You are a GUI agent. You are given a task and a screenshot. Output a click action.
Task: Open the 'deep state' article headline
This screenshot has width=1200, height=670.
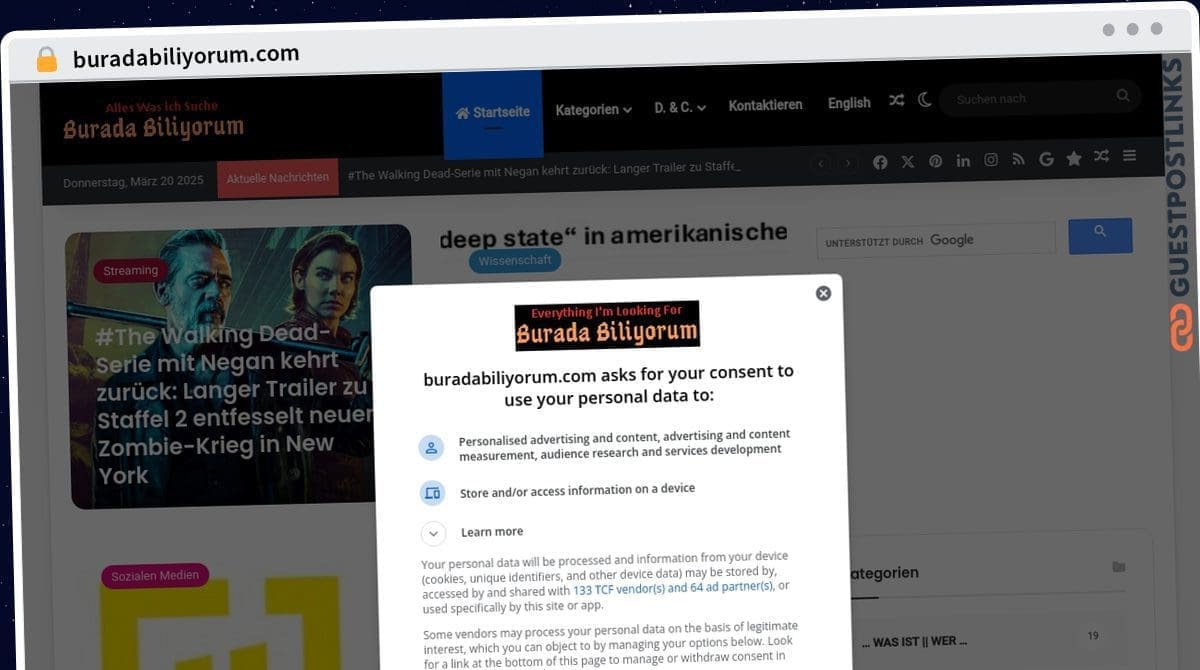pos(613,235)
